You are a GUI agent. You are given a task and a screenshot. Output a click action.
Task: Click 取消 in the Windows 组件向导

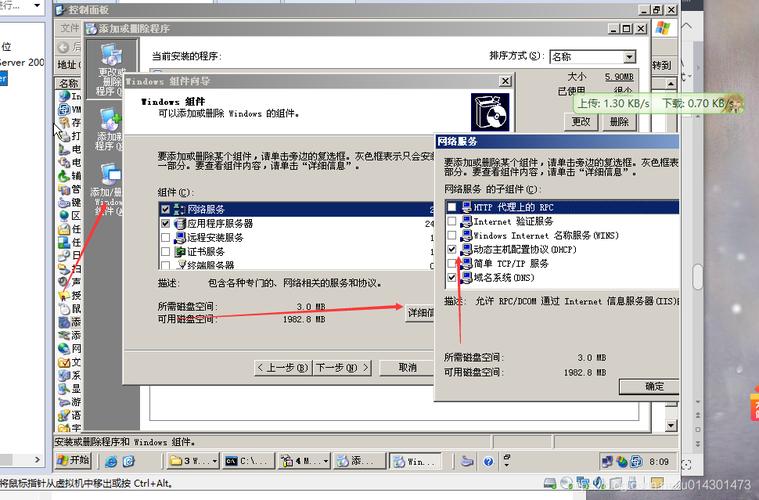click(406, 368)
